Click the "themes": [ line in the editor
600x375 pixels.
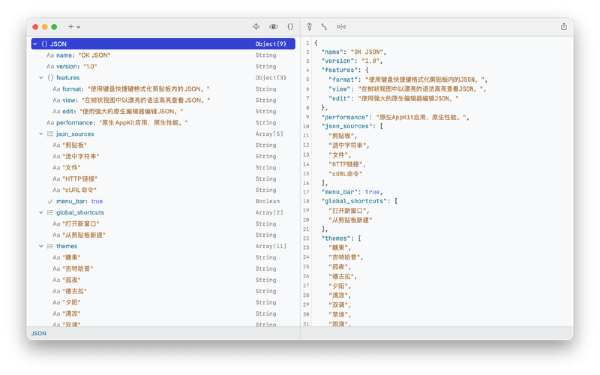[x=341, y=238]
